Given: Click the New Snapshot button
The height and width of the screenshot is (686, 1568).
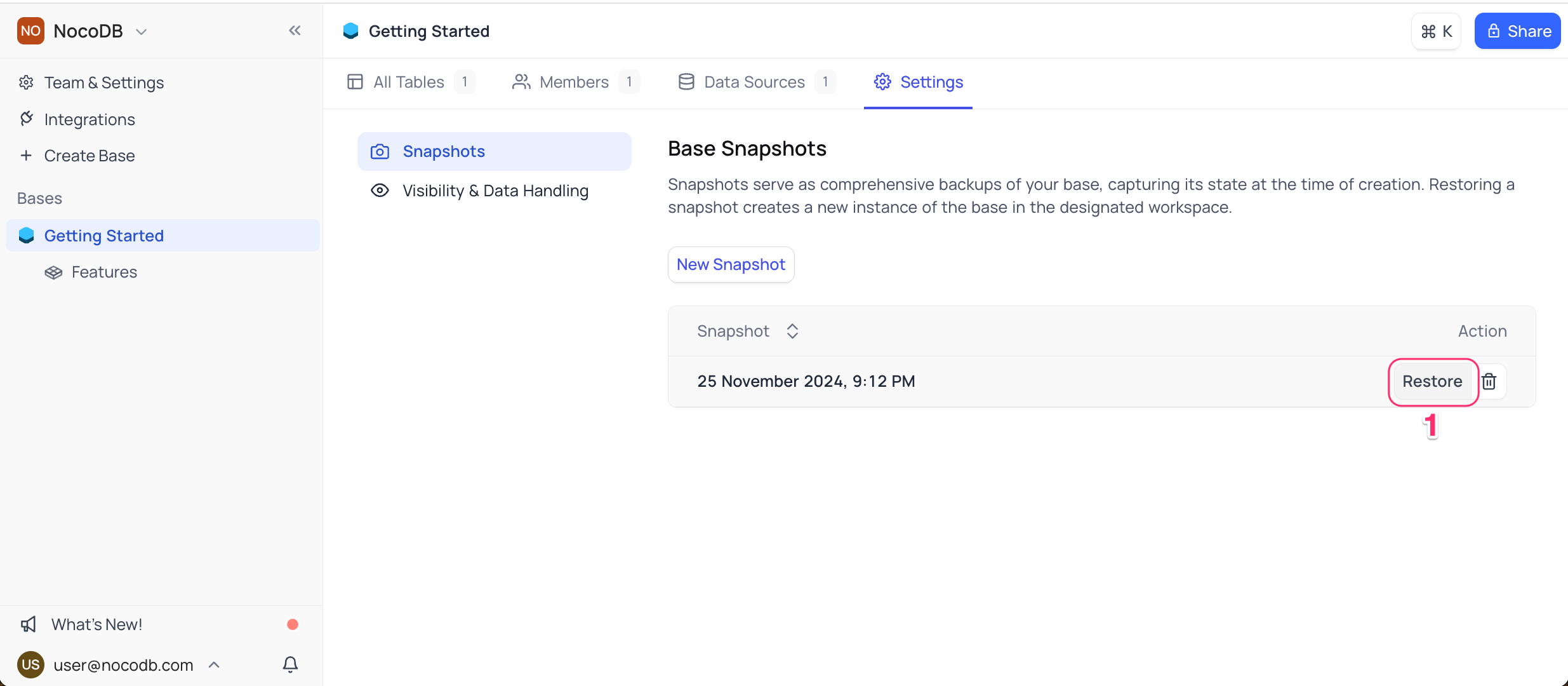Looking at the screenshot, I should coord(730,264).
